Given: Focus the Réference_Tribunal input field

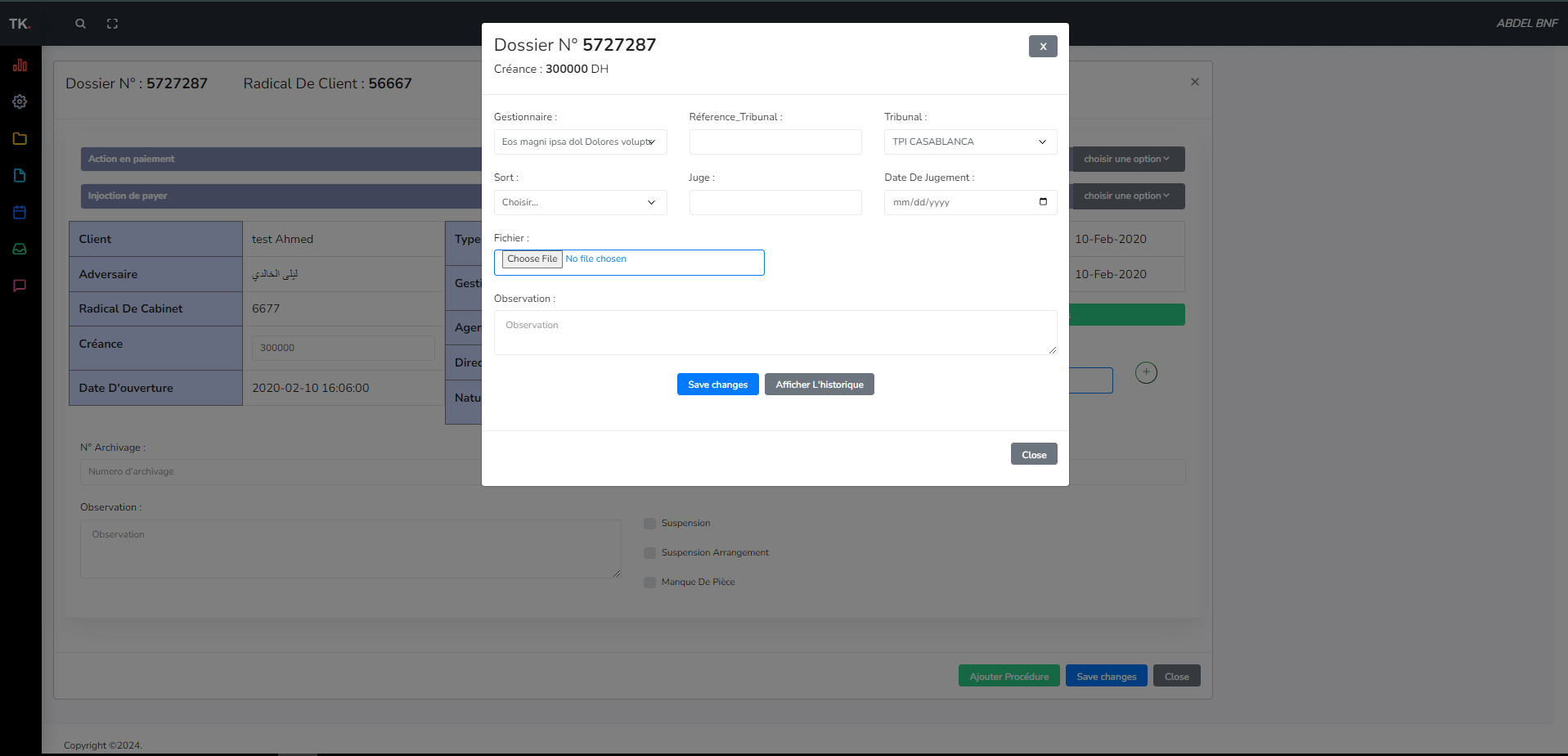Looking at the screenshot, I should pyautogui.click(x=775, y=142).
